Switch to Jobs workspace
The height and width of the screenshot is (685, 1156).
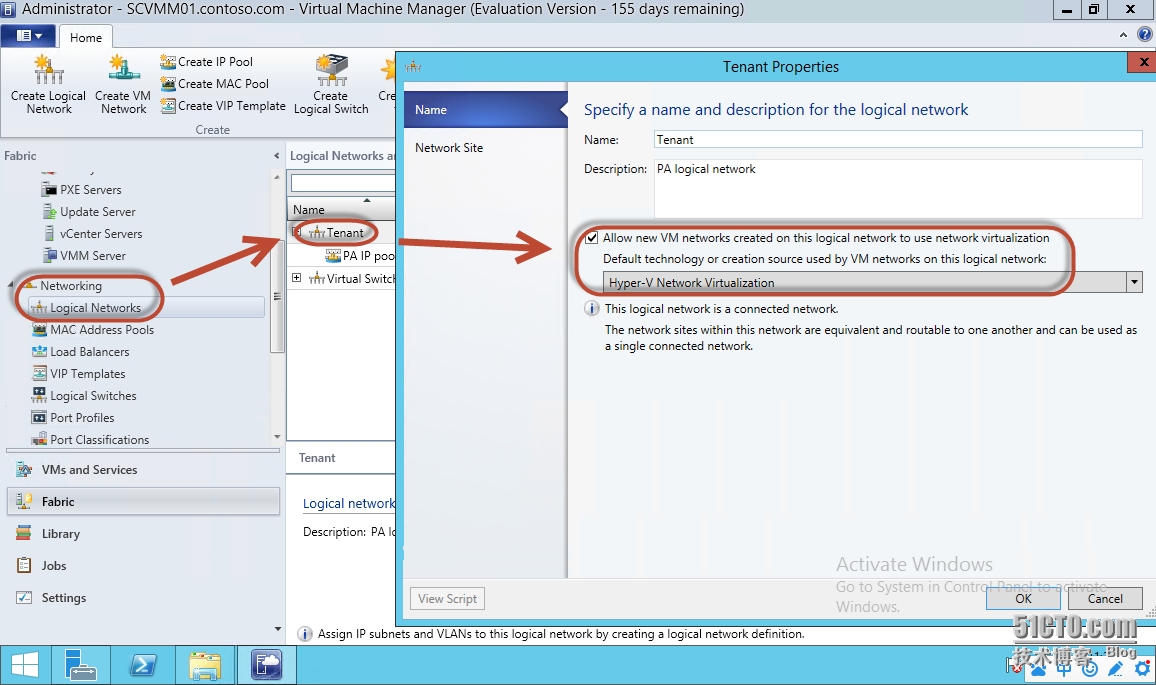click(143, 566)
